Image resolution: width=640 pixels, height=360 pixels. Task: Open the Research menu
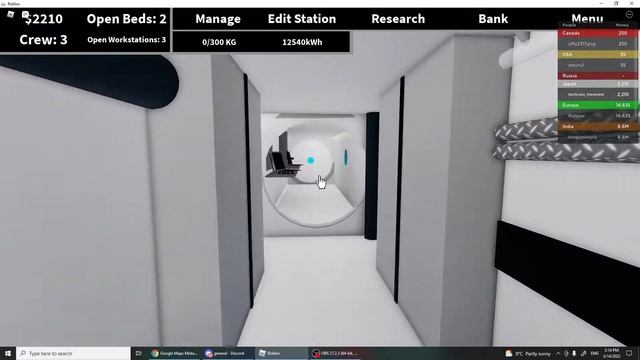click(398, 19)
